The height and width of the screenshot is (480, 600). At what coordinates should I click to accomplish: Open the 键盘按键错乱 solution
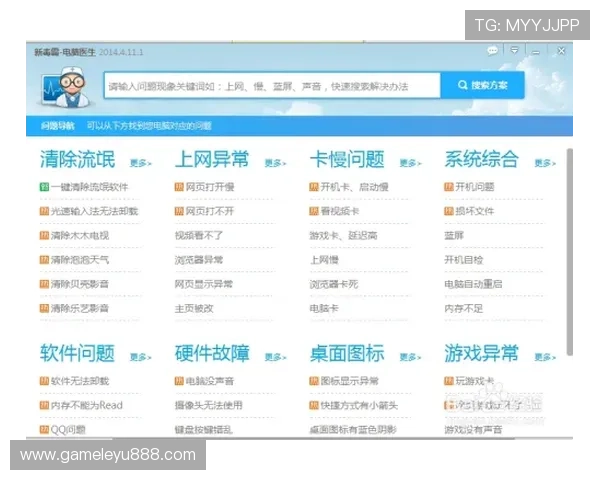point(204,429)
